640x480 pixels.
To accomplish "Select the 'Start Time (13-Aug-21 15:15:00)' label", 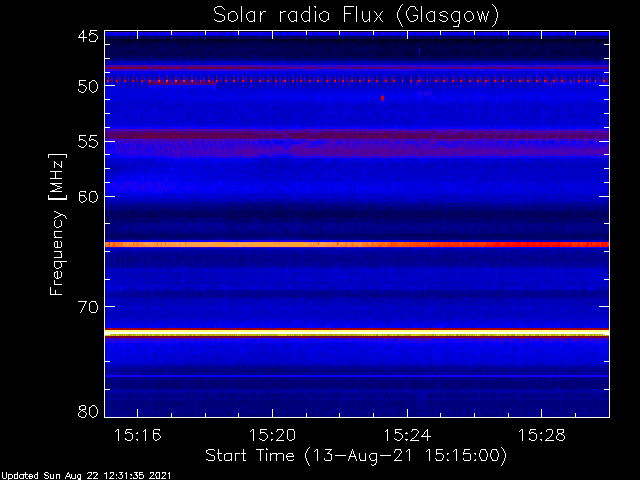I will coord(356,456).
